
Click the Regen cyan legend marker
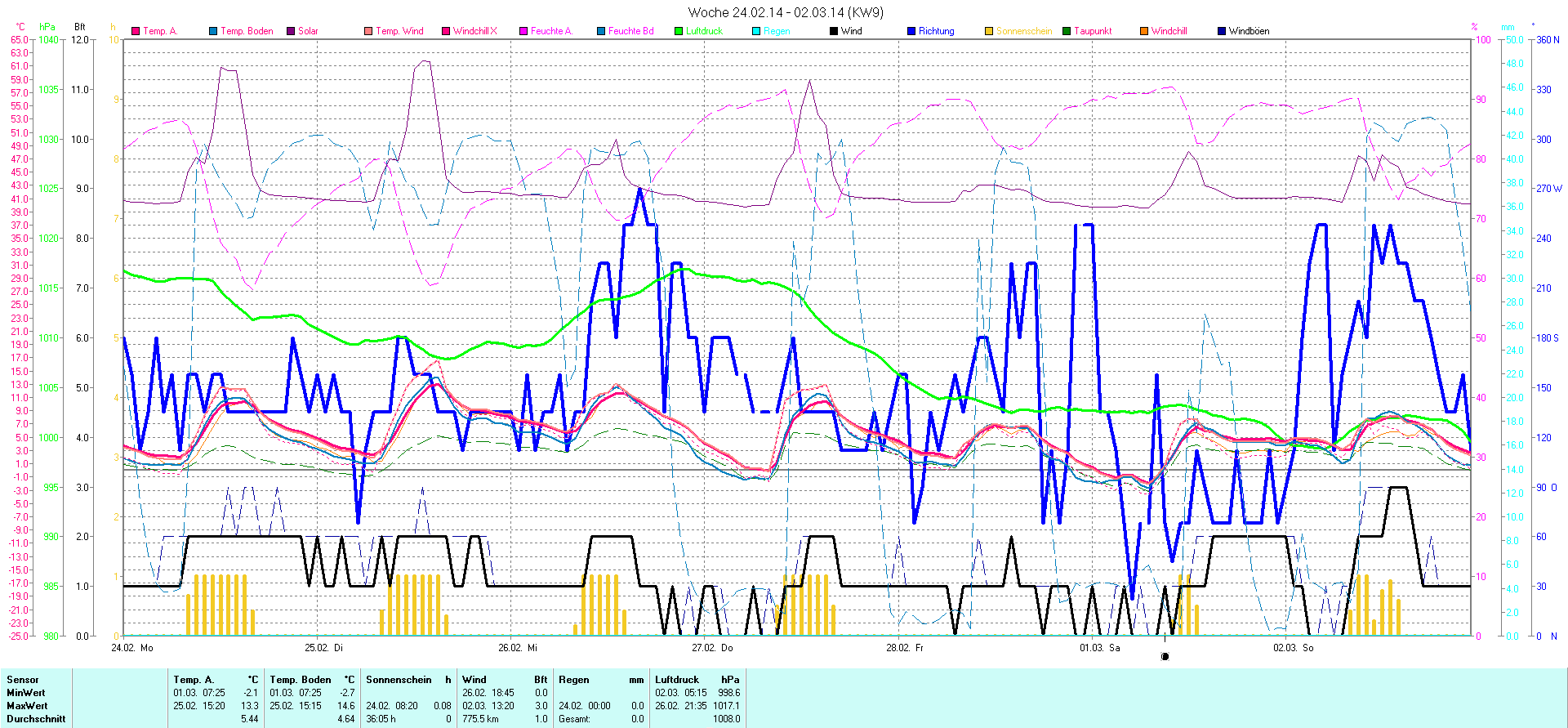756,31
